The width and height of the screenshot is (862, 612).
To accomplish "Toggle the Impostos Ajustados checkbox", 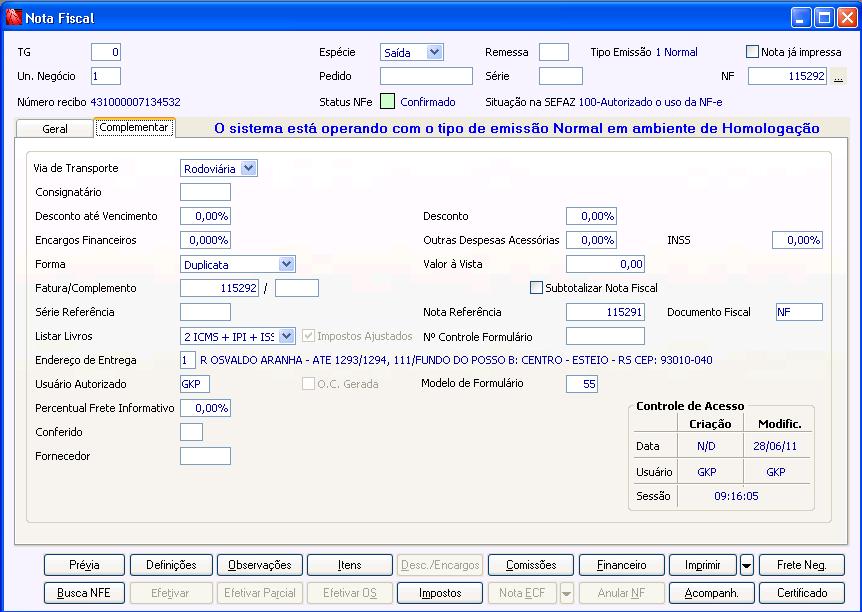I will (x=308, y=336).
